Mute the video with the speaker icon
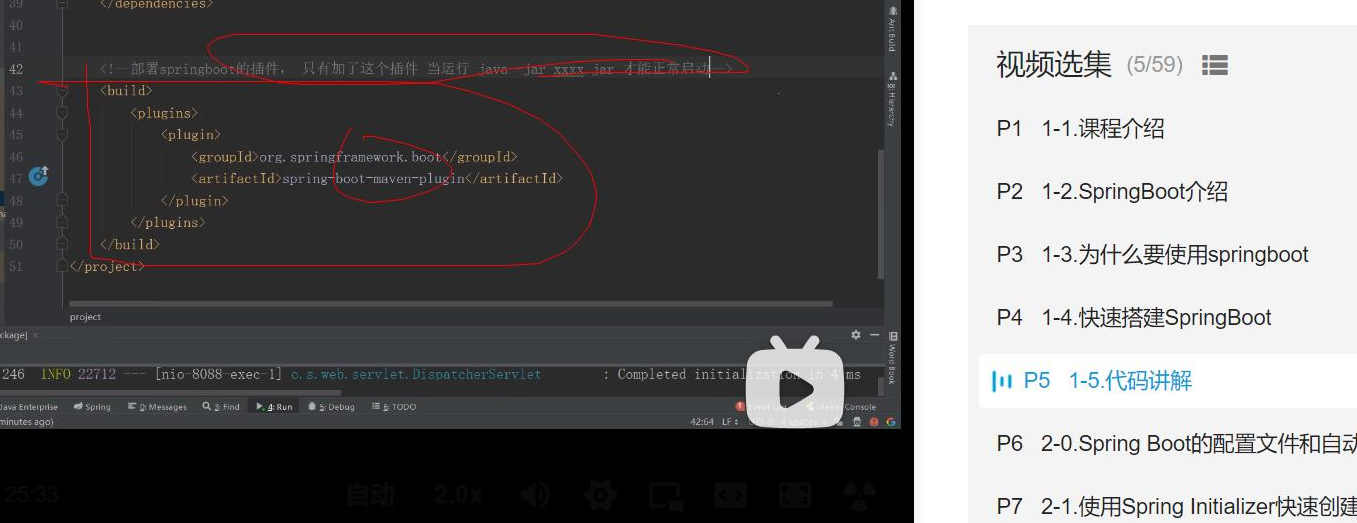 537,494
